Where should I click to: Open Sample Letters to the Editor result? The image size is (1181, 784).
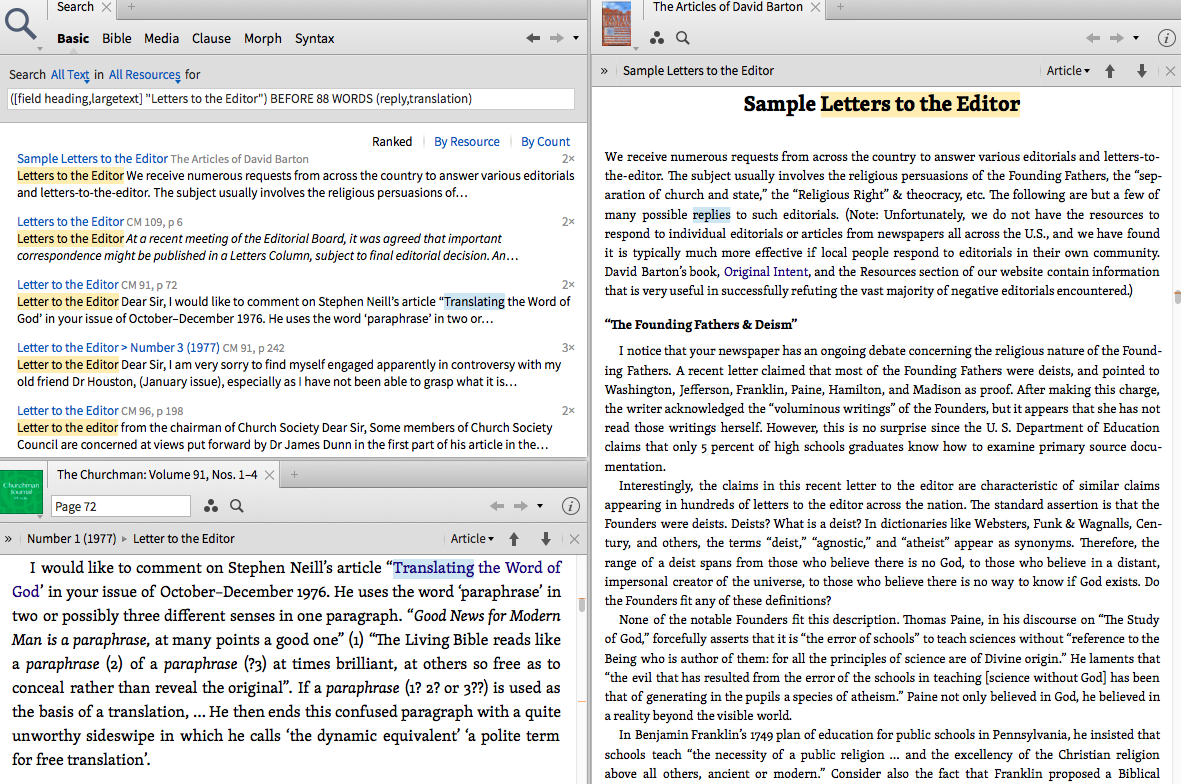[x=92, y=159]
